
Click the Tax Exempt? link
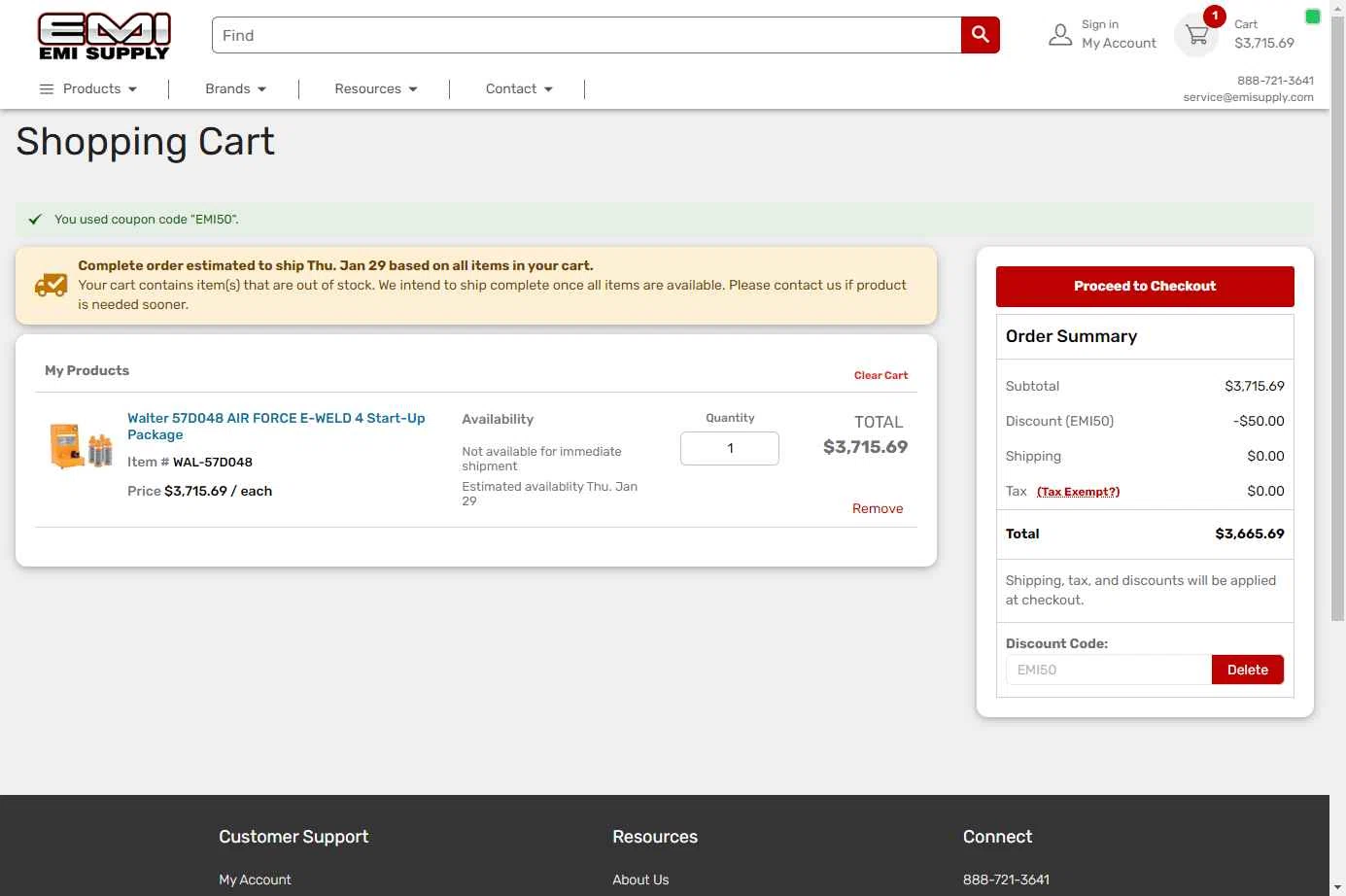point(1078,492)
